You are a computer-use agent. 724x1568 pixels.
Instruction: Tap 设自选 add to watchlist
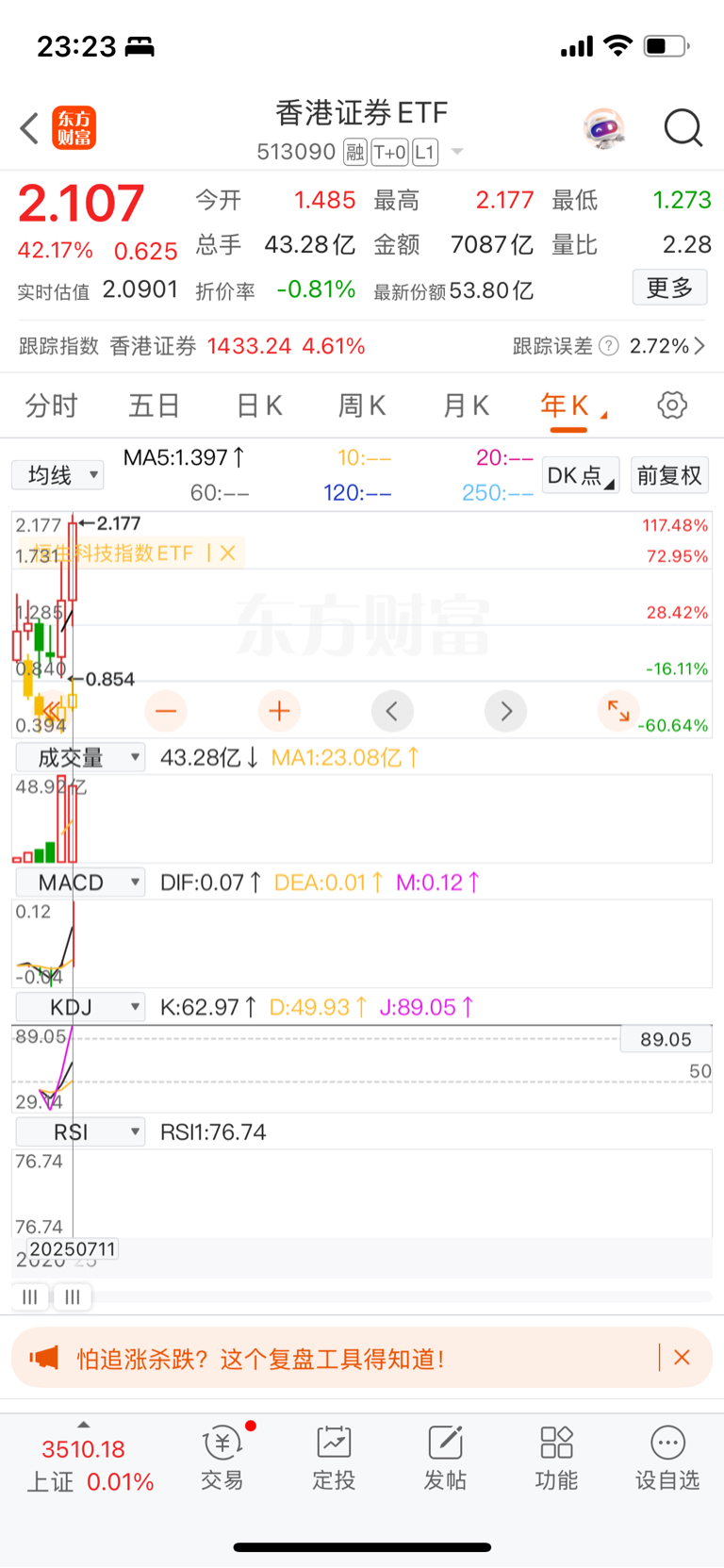coord(667,1459)
